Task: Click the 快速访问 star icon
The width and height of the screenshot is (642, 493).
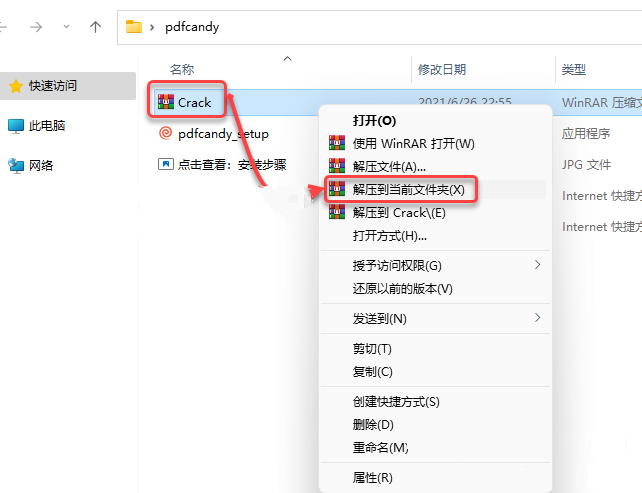Action: pyautogui.click(x=16, y=86)
